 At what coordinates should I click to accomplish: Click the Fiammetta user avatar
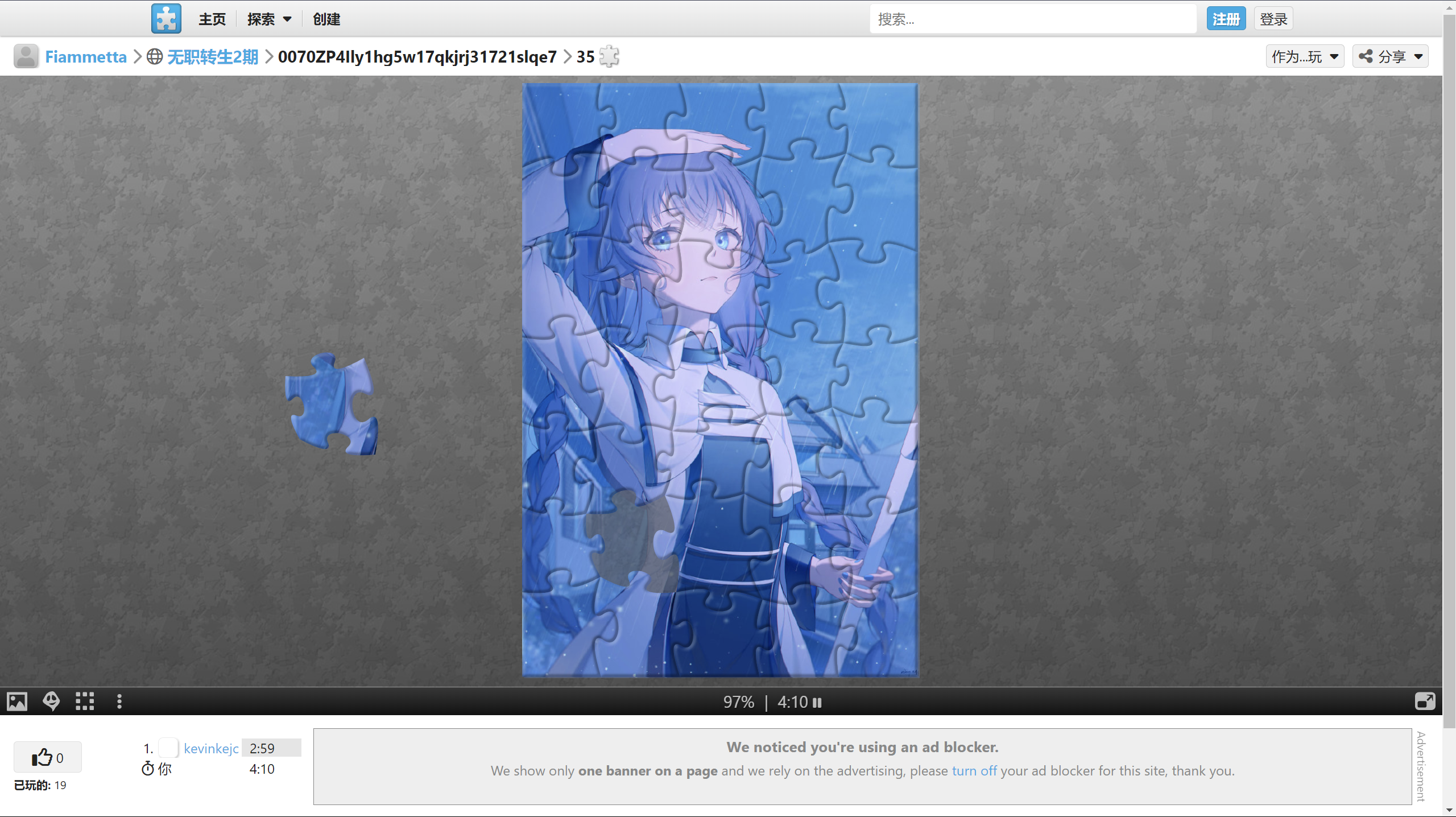[x=26, y=56]
